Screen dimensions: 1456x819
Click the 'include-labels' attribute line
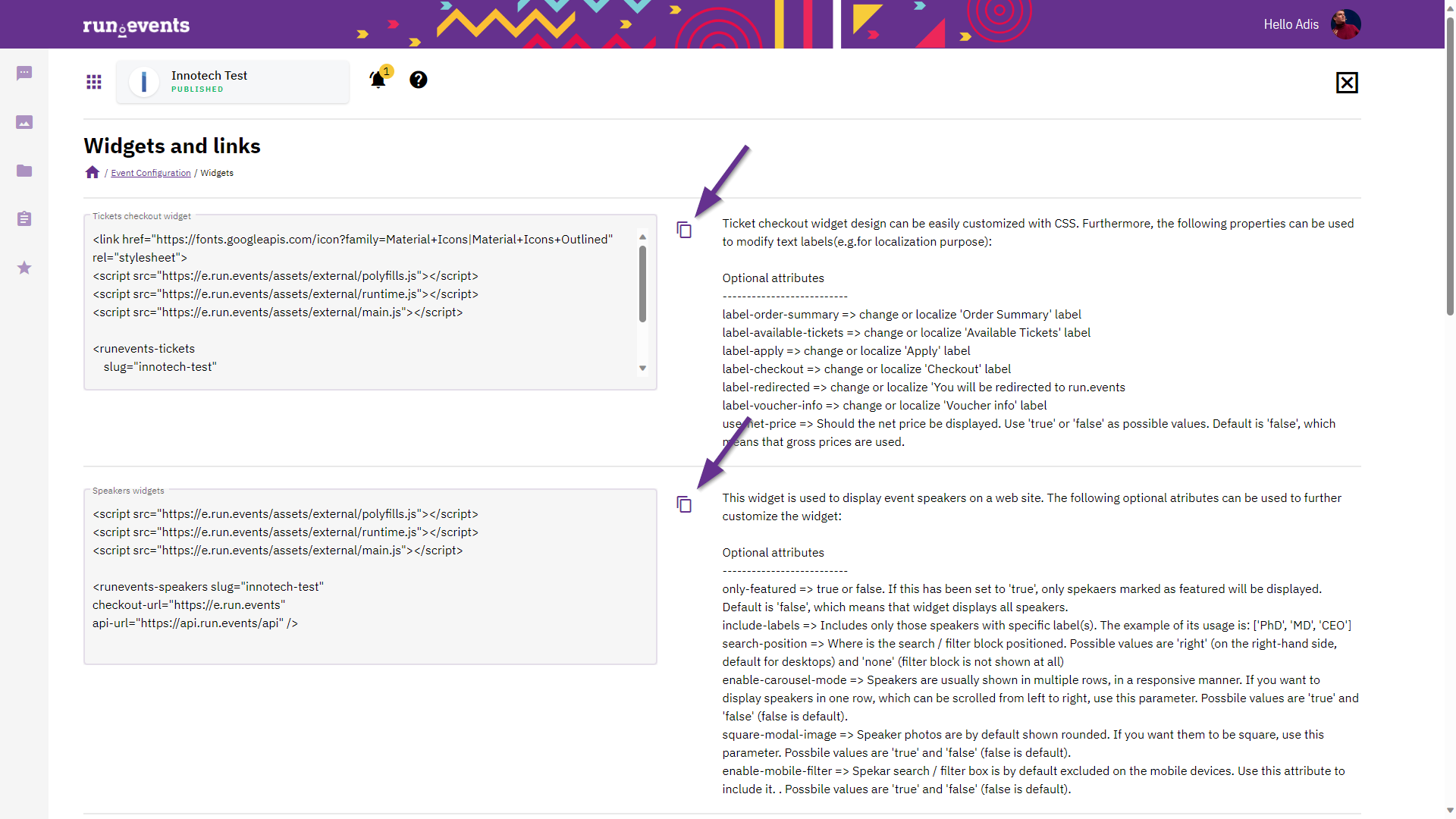pyautogui.click(x=1037, y=626)
